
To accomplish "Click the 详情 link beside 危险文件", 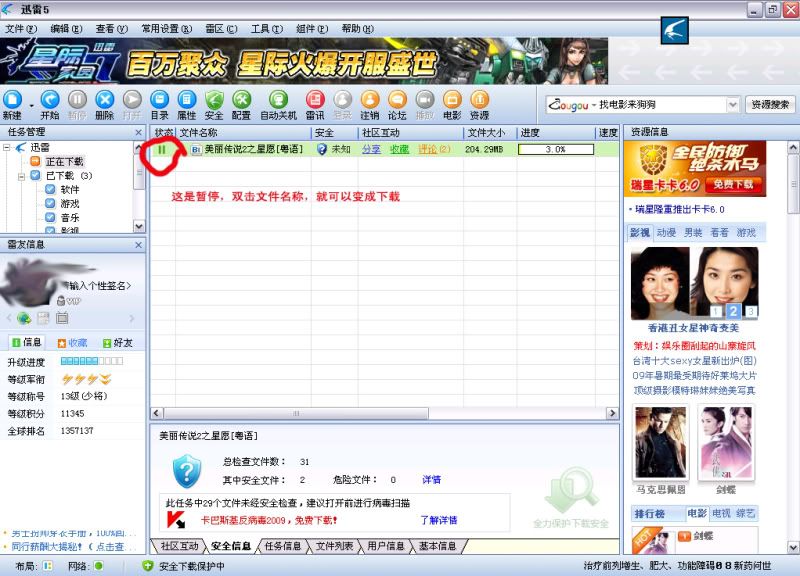I will (431, 480).
